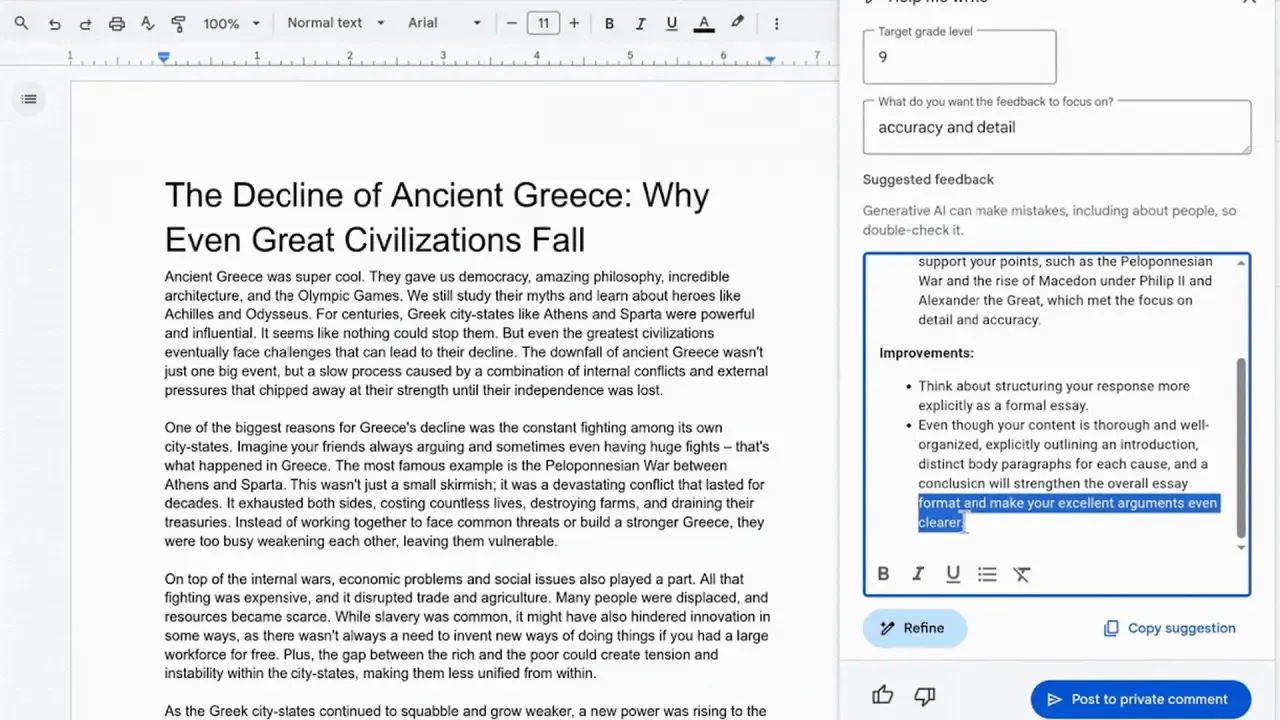Toggle italic in the main toolbar

640,23
